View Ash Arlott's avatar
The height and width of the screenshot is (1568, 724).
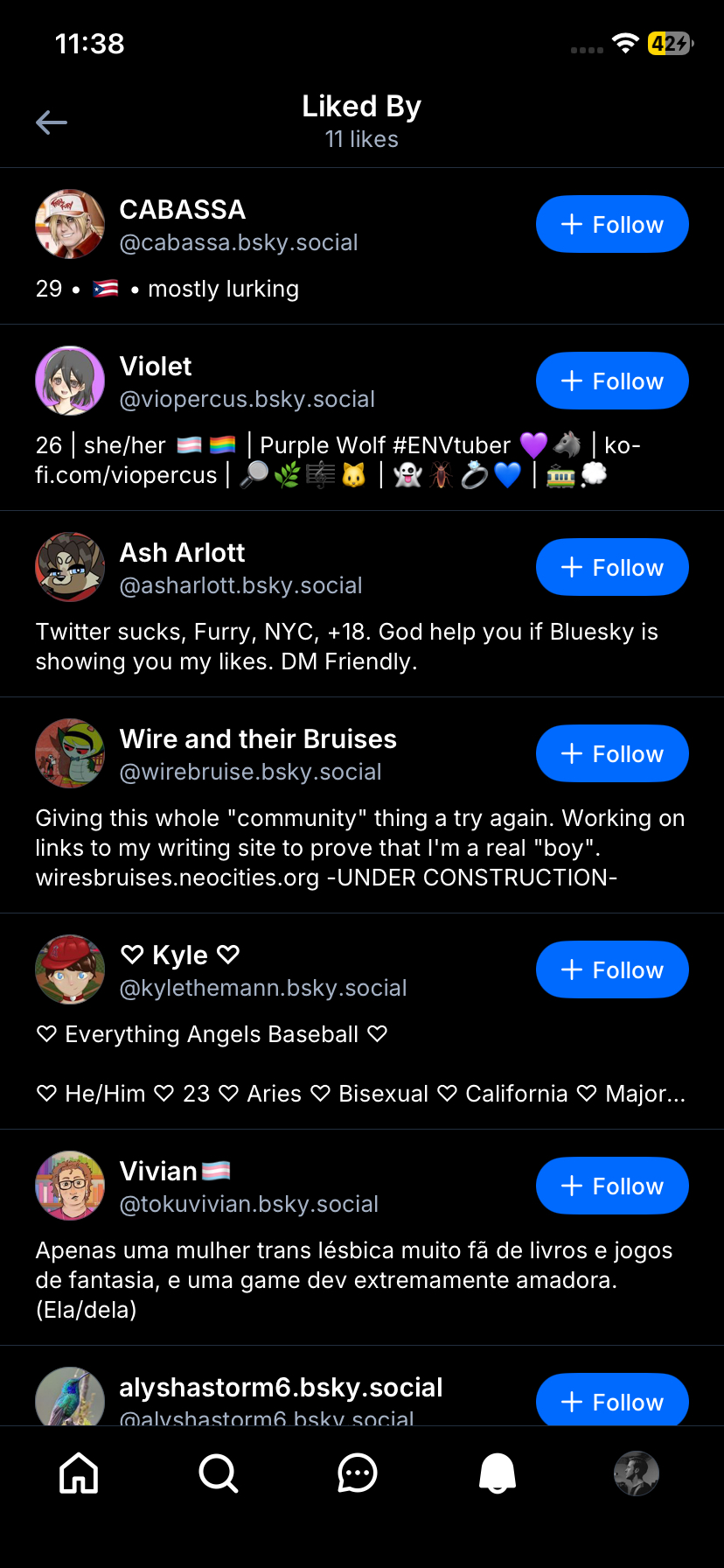click(70, 568)
